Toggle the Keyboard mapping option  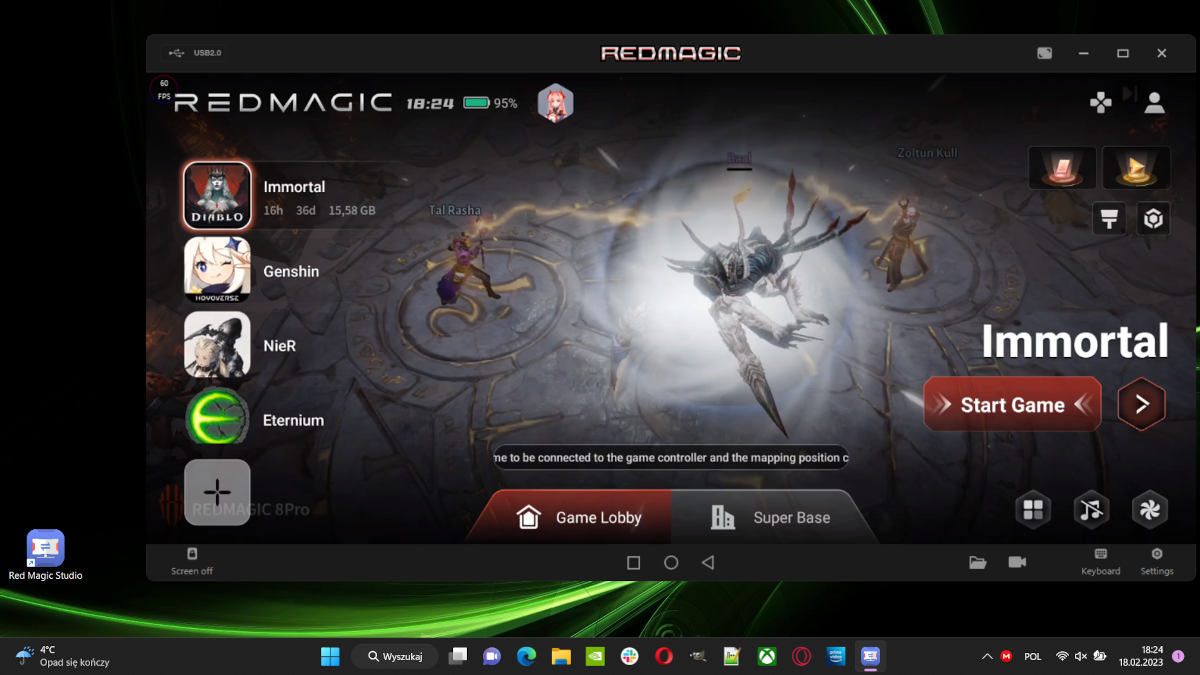click(x=1100, y=561)
